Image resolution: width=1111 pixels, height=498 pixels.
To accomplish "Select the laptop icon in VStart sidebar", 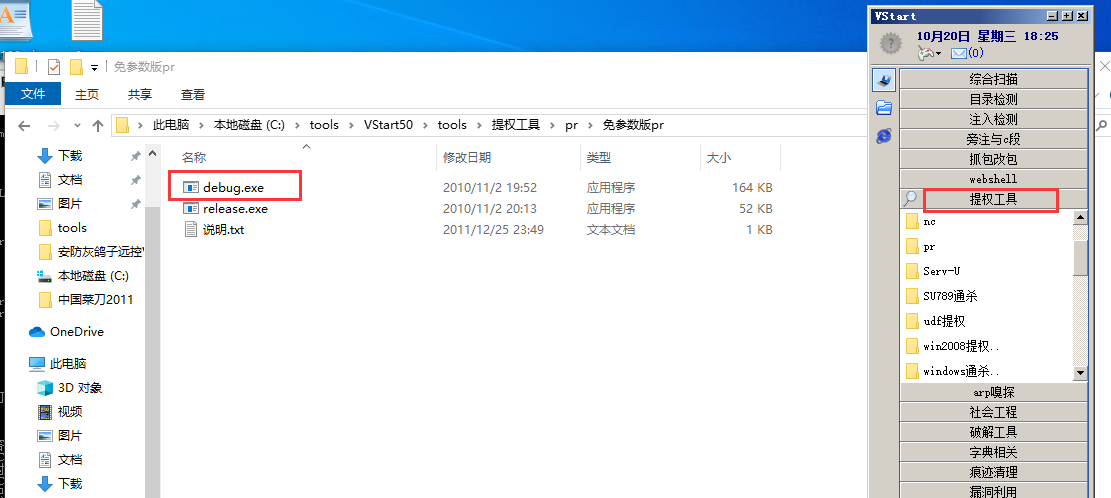I will (x=883, y=79).
